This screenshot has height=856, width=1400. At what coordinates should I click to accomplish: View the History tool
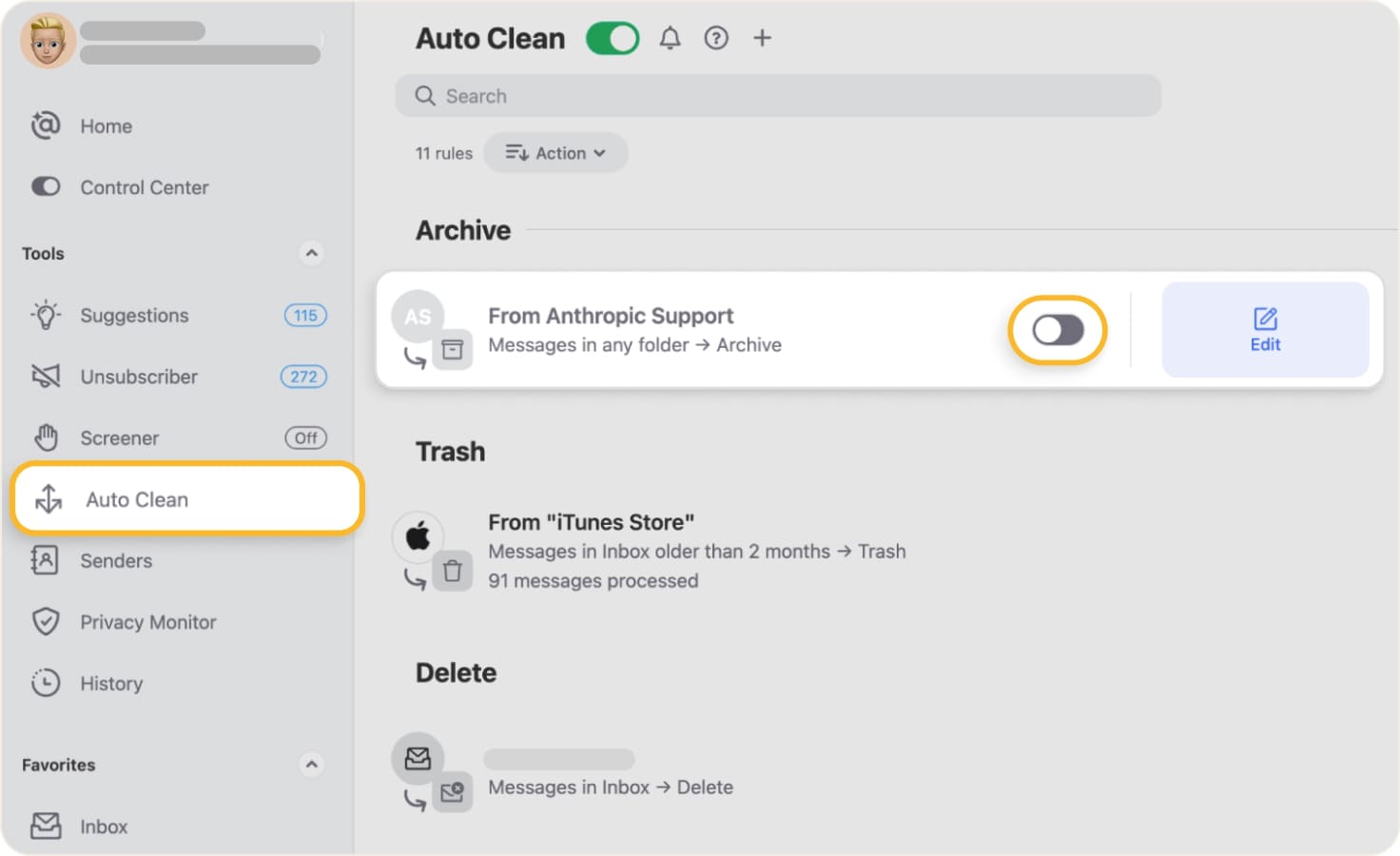[111, 683]
